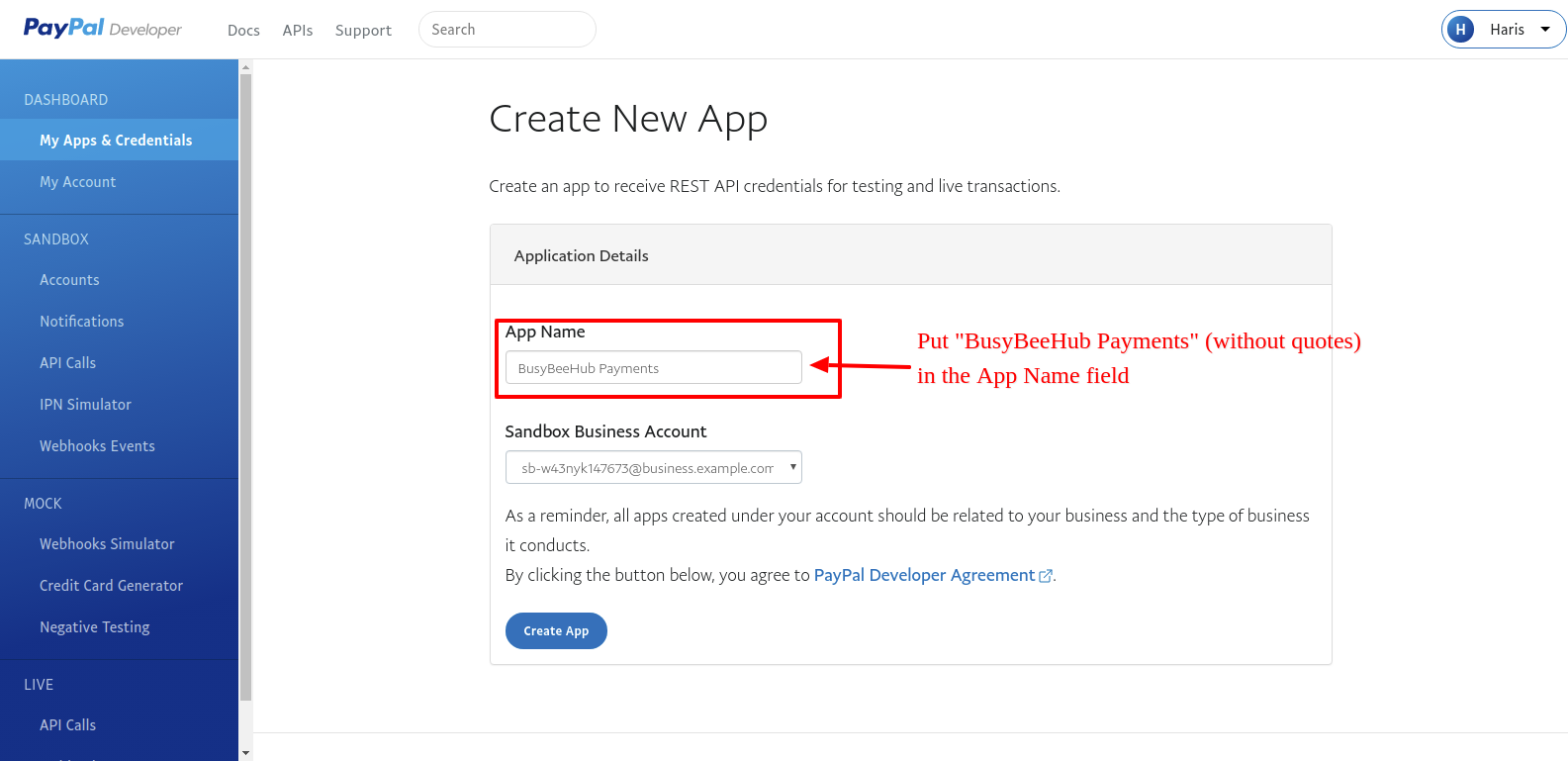The width and height of the screenshot is (1568, 761).
Task: Click the MOCK section heading
Action: coord(43,504)
